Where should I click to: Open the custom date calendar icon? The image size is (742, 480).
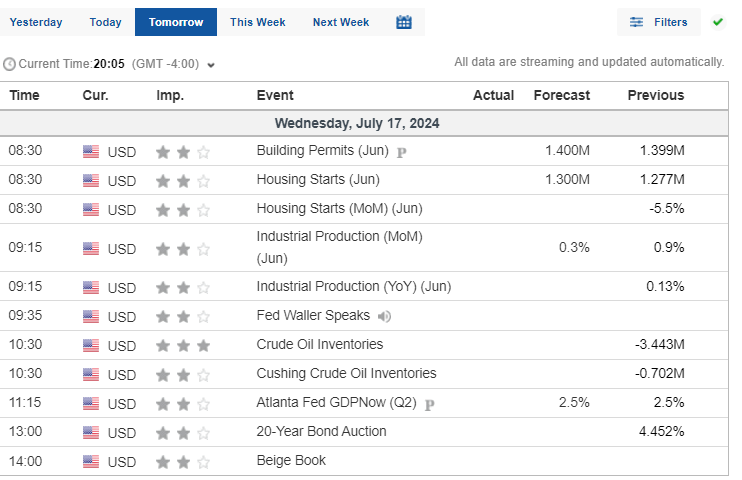[x=404, y=22]
